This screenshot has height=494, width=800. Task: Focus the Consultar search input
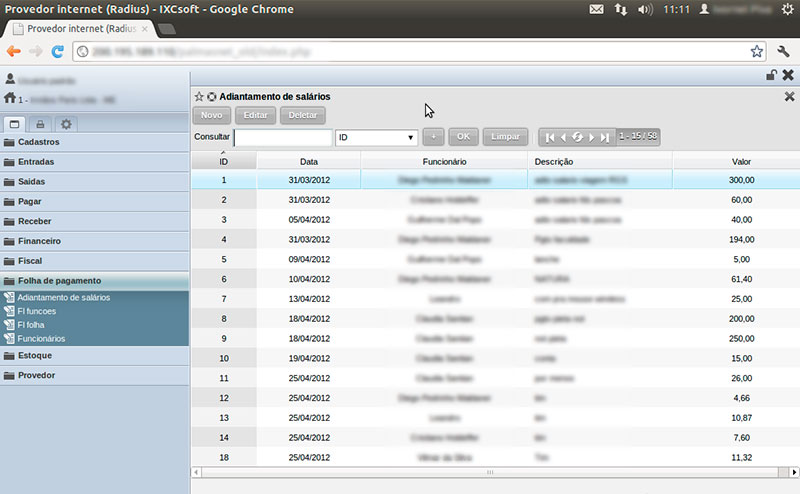pos(283,137)
